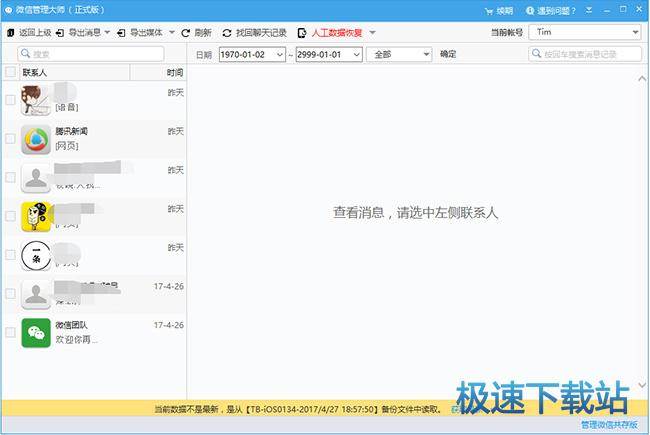Image resolution: width=650 pixels, height=435 pixels.
Task: Click 管理微信共存版 link
Action: (609, 425)
